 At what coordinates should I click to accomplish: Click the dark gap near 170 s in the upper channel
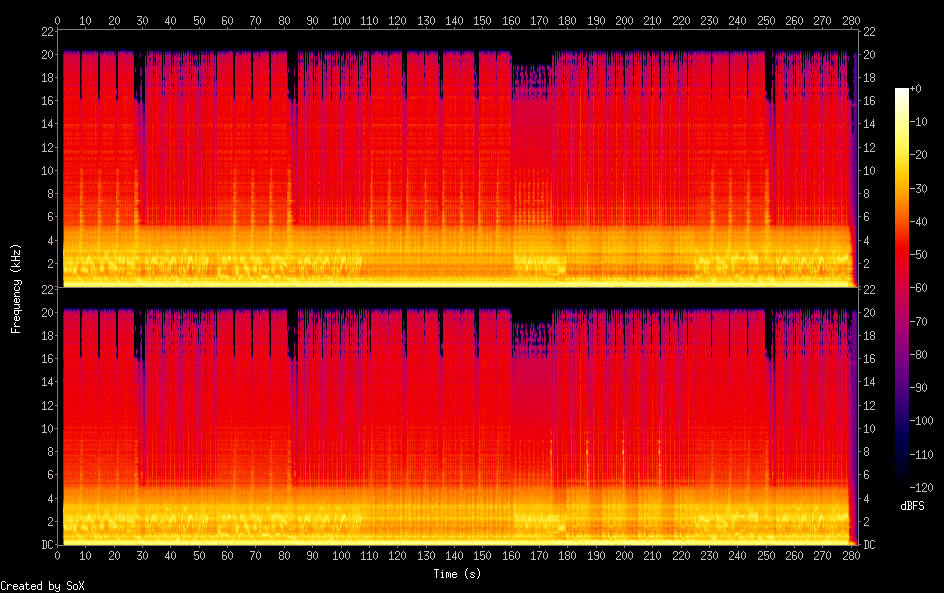pos(531,58)
